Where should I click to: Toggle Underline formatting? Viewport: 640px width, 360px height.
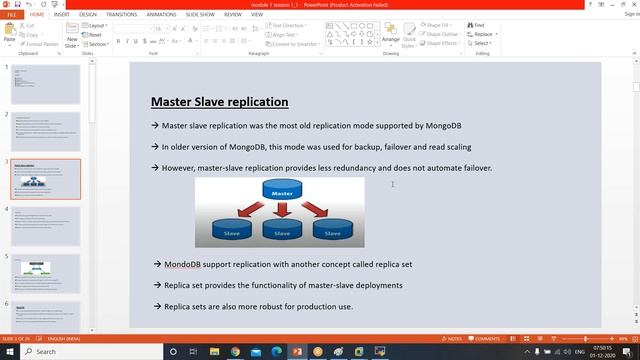(136, 41)
